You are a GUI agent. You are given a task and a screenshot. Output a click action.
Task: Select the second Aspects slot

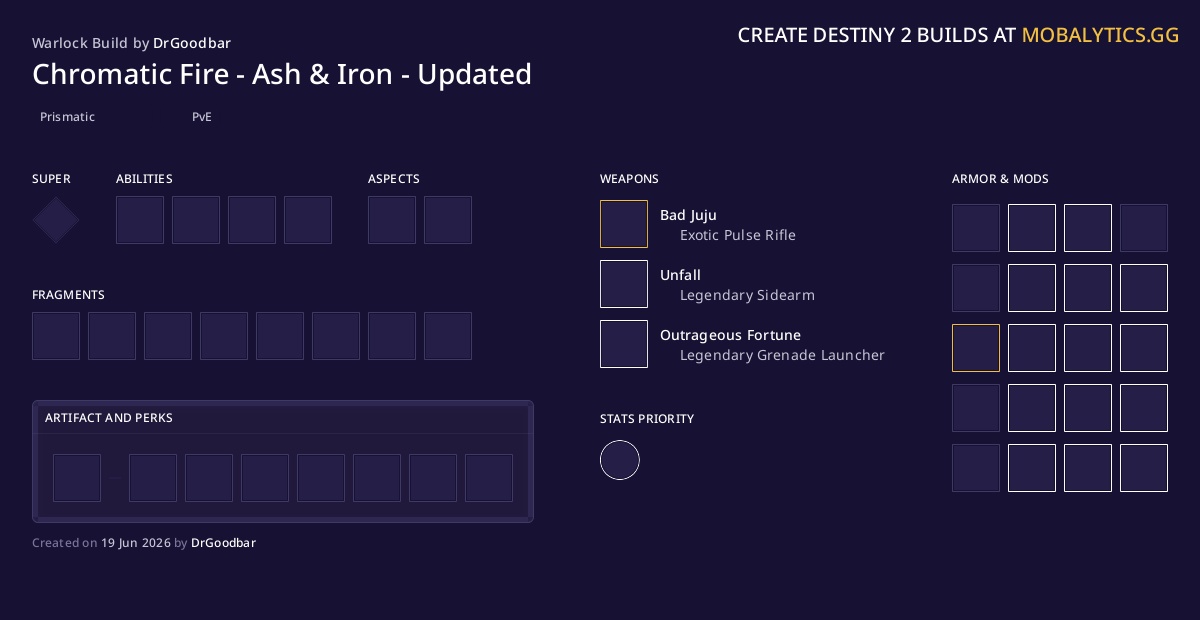pyautogui.click(x=448, y=220)
